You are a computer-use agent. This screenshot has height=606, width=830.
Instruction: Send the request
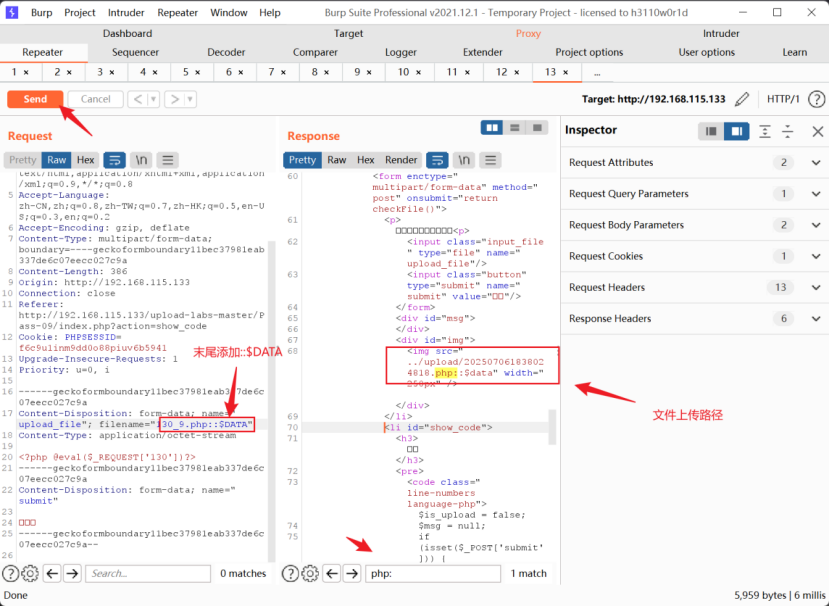[x=35, y=99]
